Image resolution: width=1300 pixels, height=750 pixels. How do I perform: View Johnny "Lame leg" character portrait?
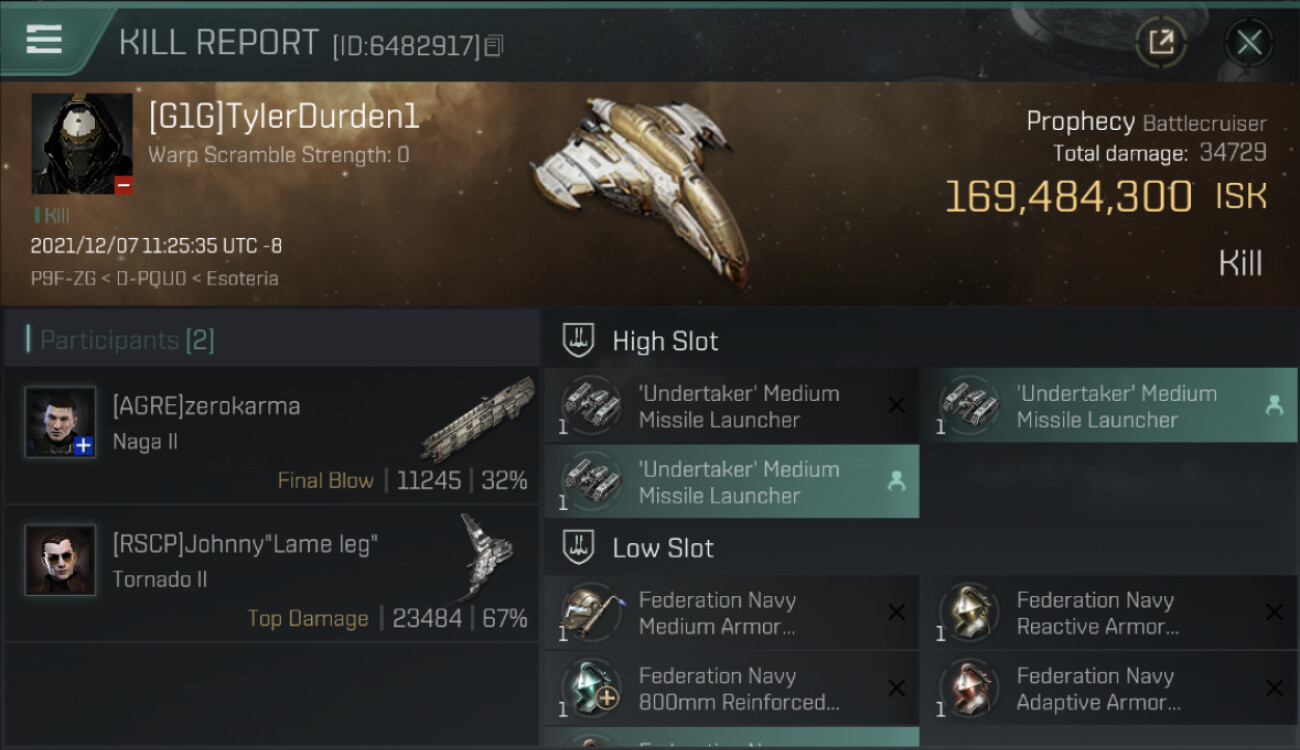pos(60,560)
